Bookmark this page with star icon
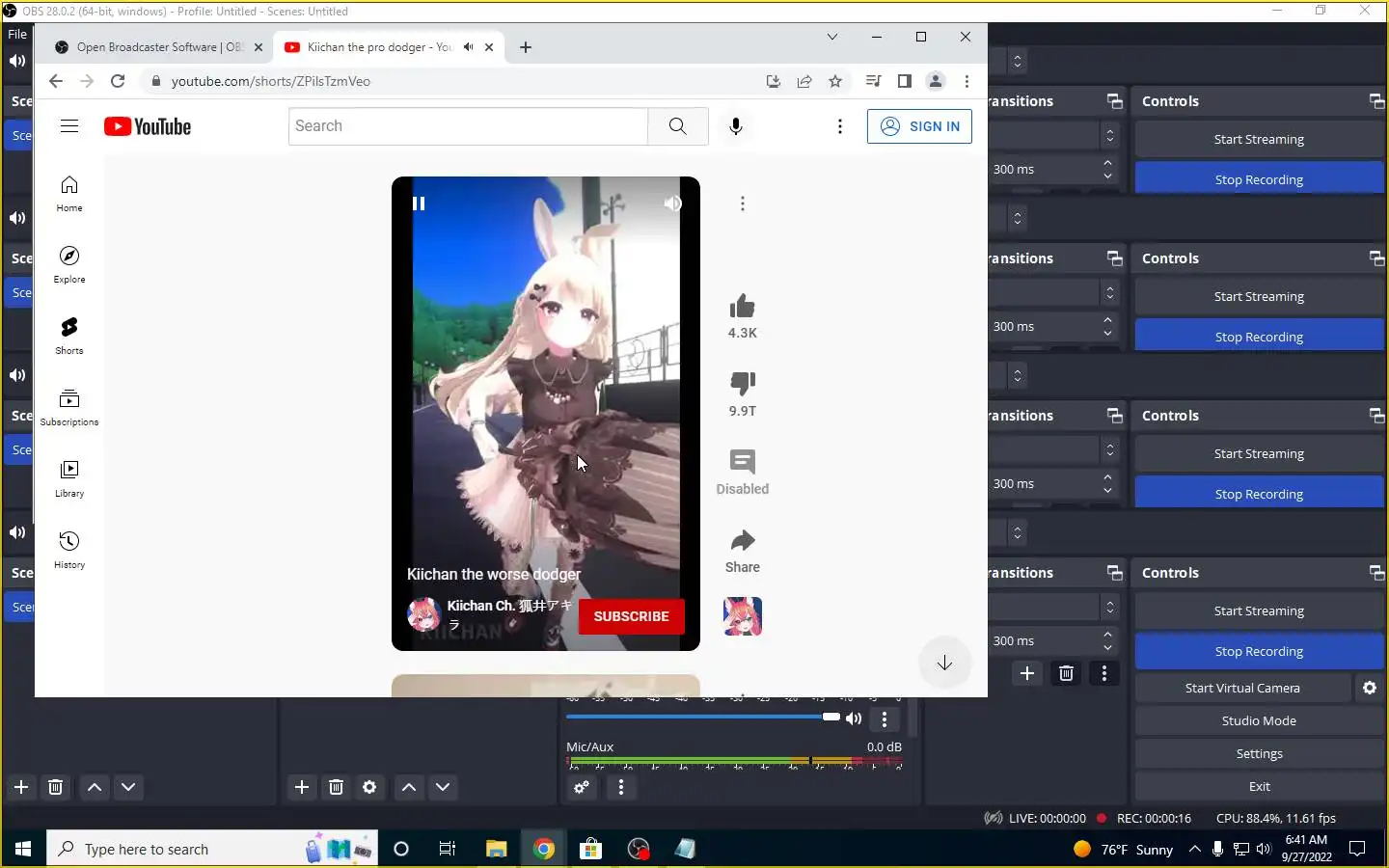Image resolution: width=1389 pixels, height=868 pixels. 835,81
